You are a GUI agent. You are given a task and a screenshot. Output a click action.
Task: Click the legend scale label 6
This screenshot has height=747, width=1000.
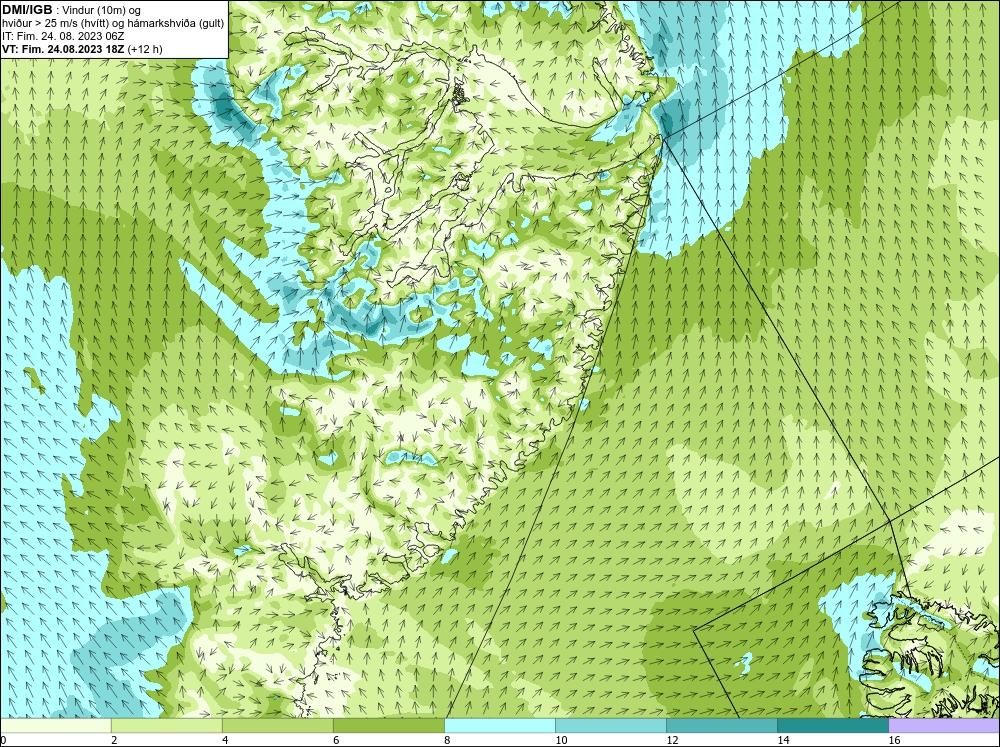pos(336,740)
